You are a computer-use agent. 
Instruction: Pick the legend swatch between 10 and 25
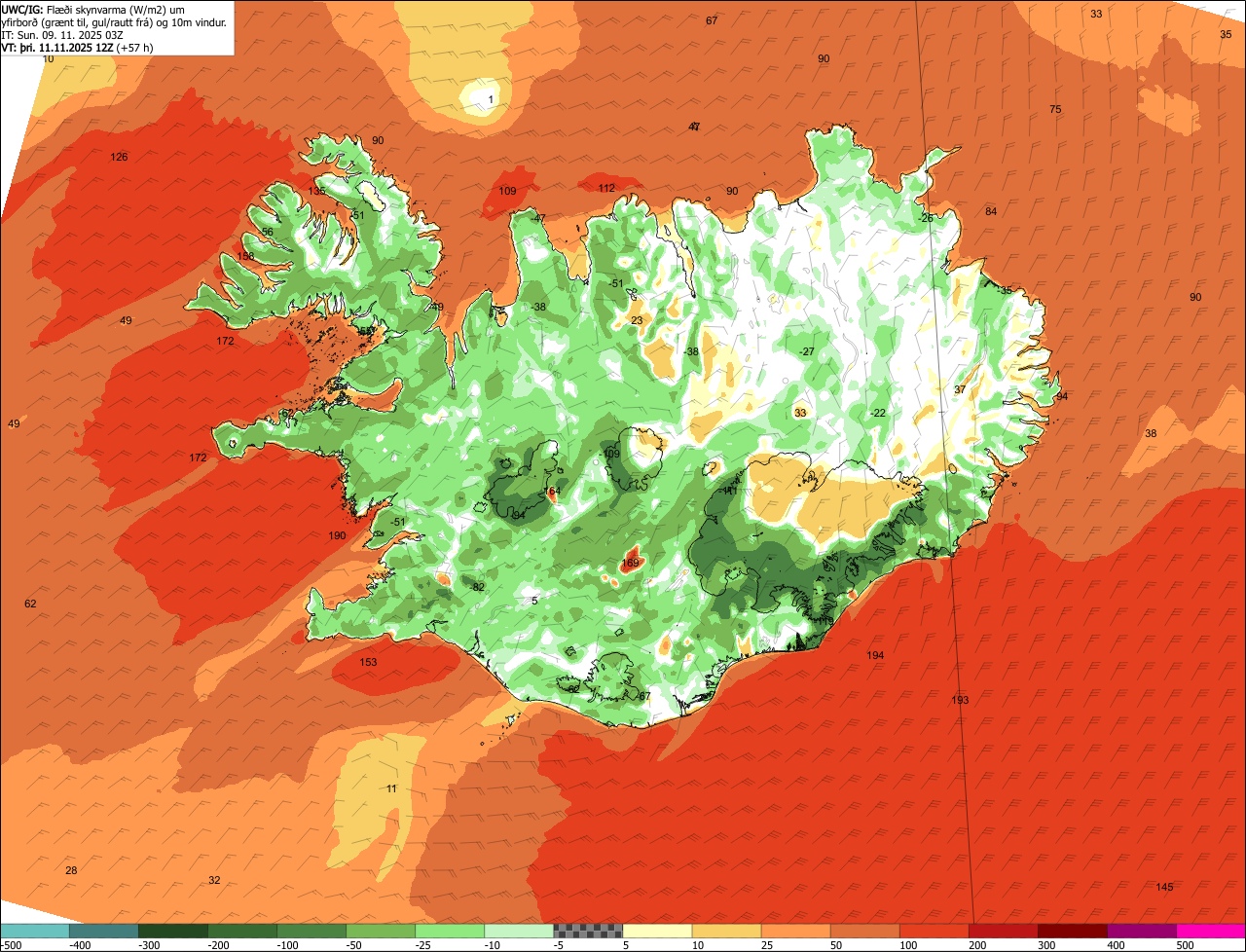pyautogui.click(x=726, y=931)
